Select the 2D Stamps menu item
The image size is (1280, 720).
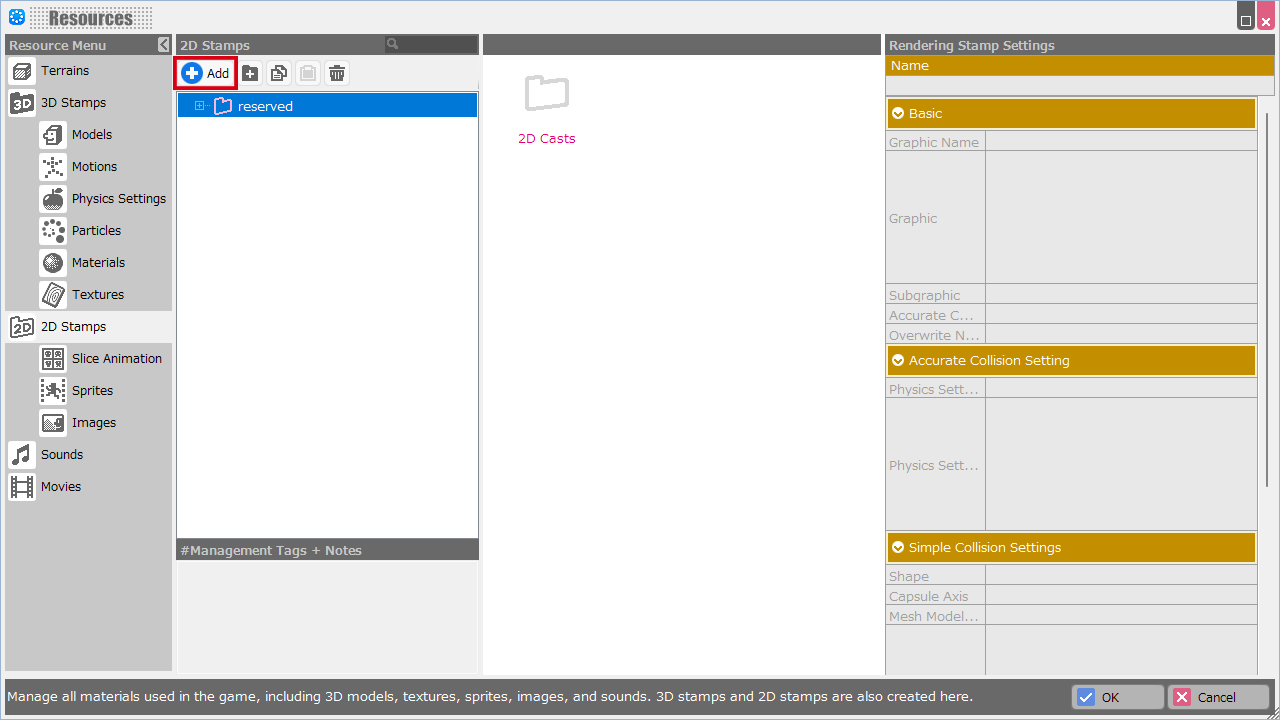click(73, 327)
